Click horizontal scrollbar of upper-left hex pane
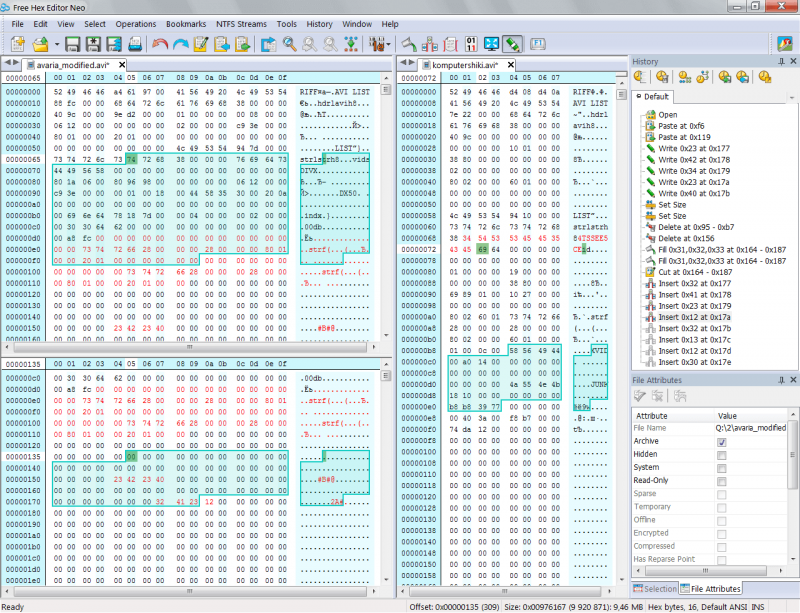 point(190,347)
